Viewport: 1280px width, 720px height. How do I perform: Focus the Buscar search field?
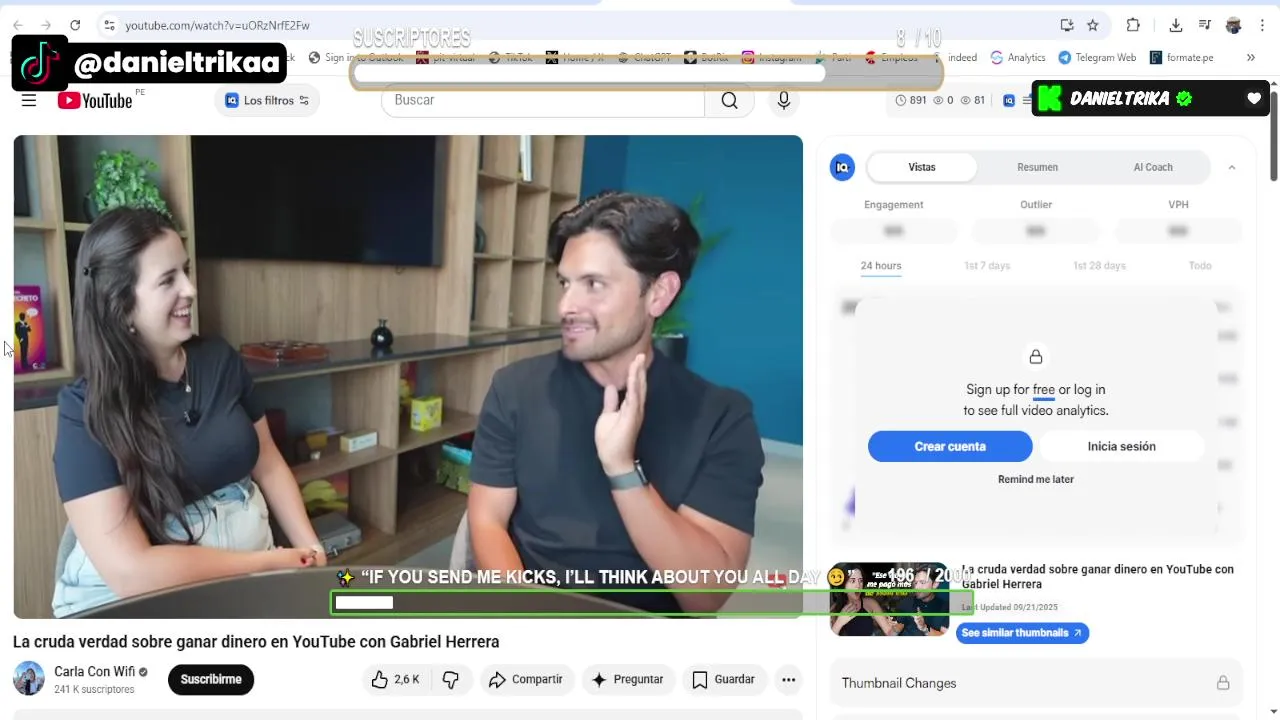543,100
